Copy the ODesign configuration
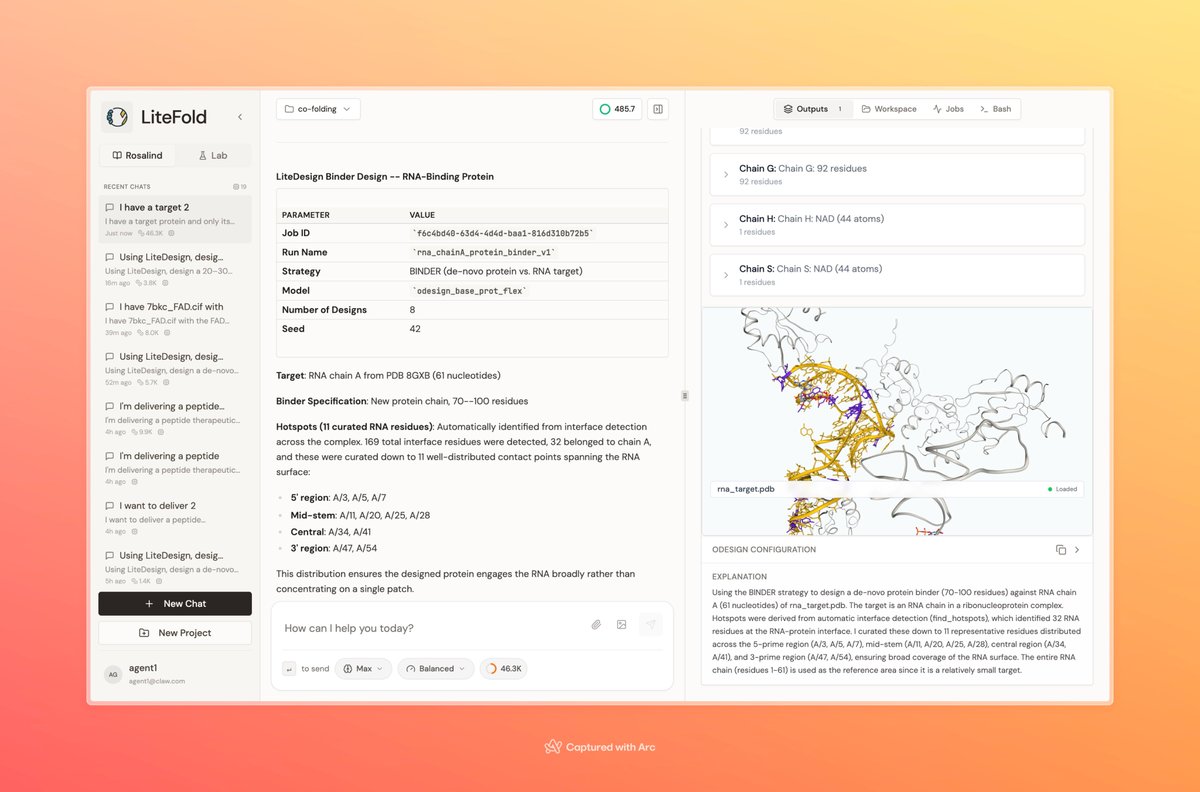The width and height of the screenshot is (1200, 792). tap(1061, 550)
